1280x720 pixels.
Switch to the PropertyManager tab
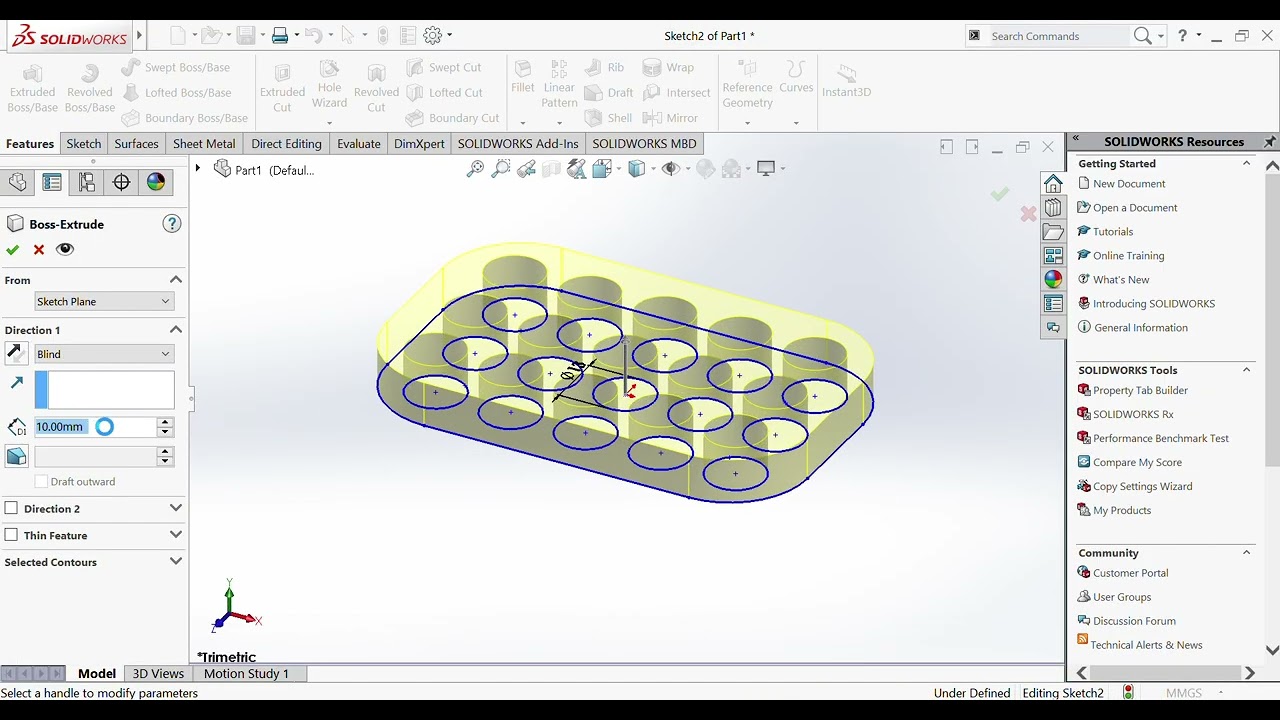[52, 182]
